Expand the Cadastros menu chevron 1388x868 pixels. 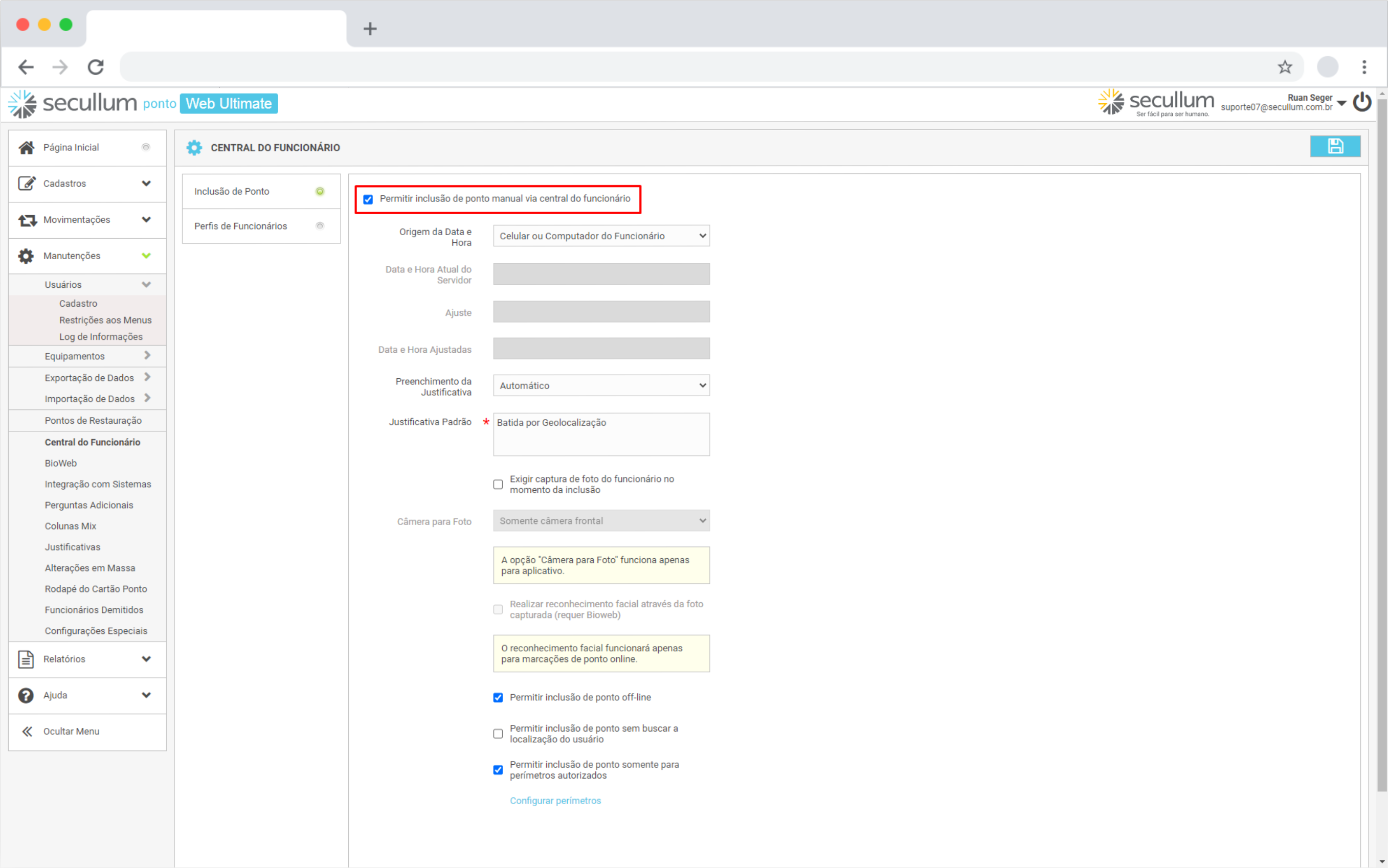146,184
